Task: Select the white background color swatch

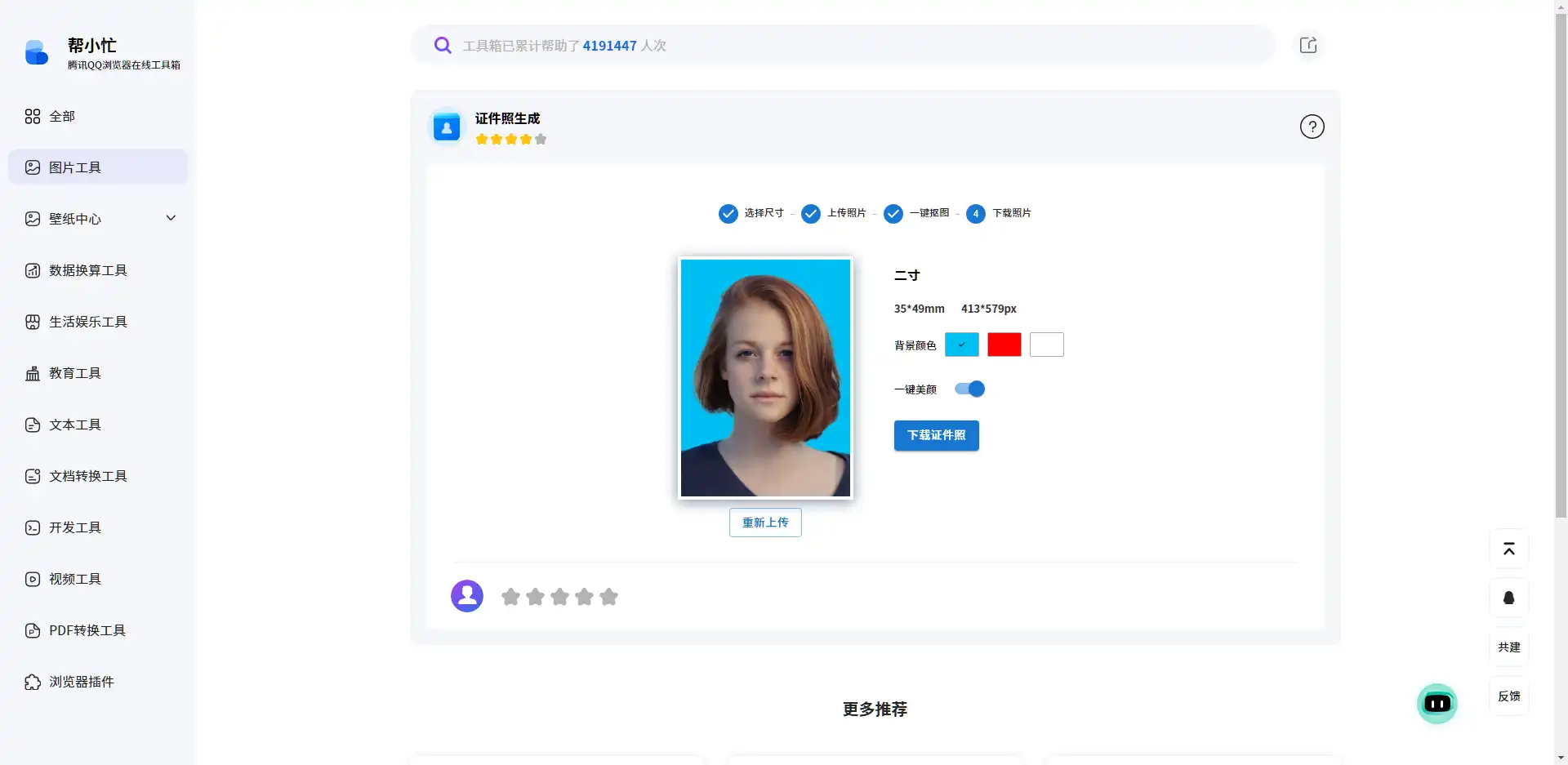Action: click(x=1047, y=345)
